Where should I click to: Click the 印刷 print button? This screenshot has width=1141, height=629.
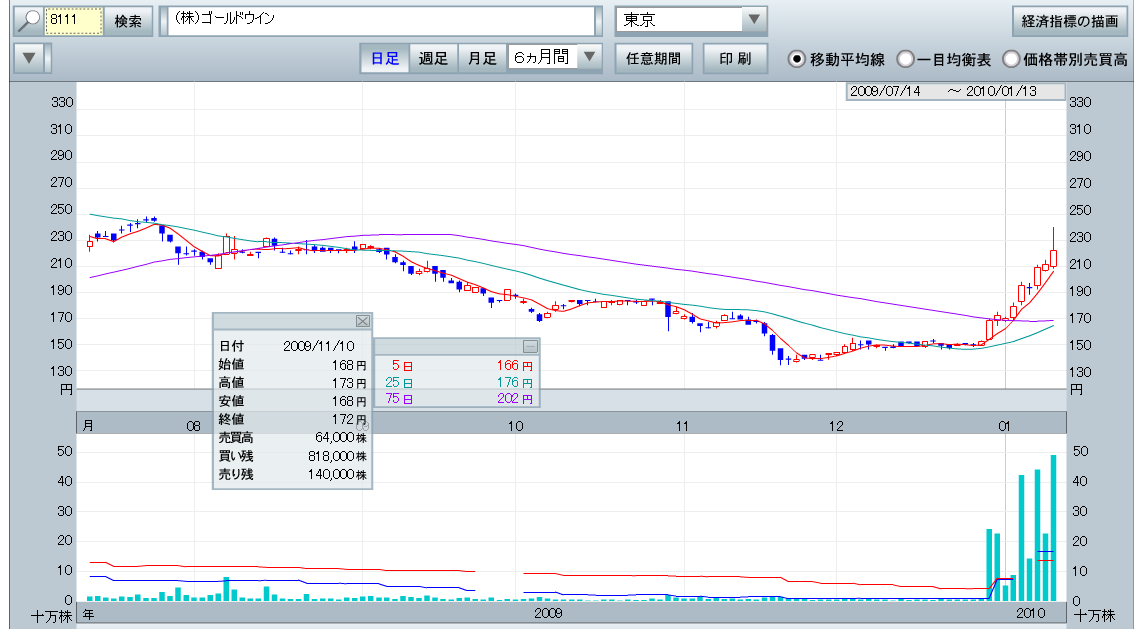click(734, 58)
